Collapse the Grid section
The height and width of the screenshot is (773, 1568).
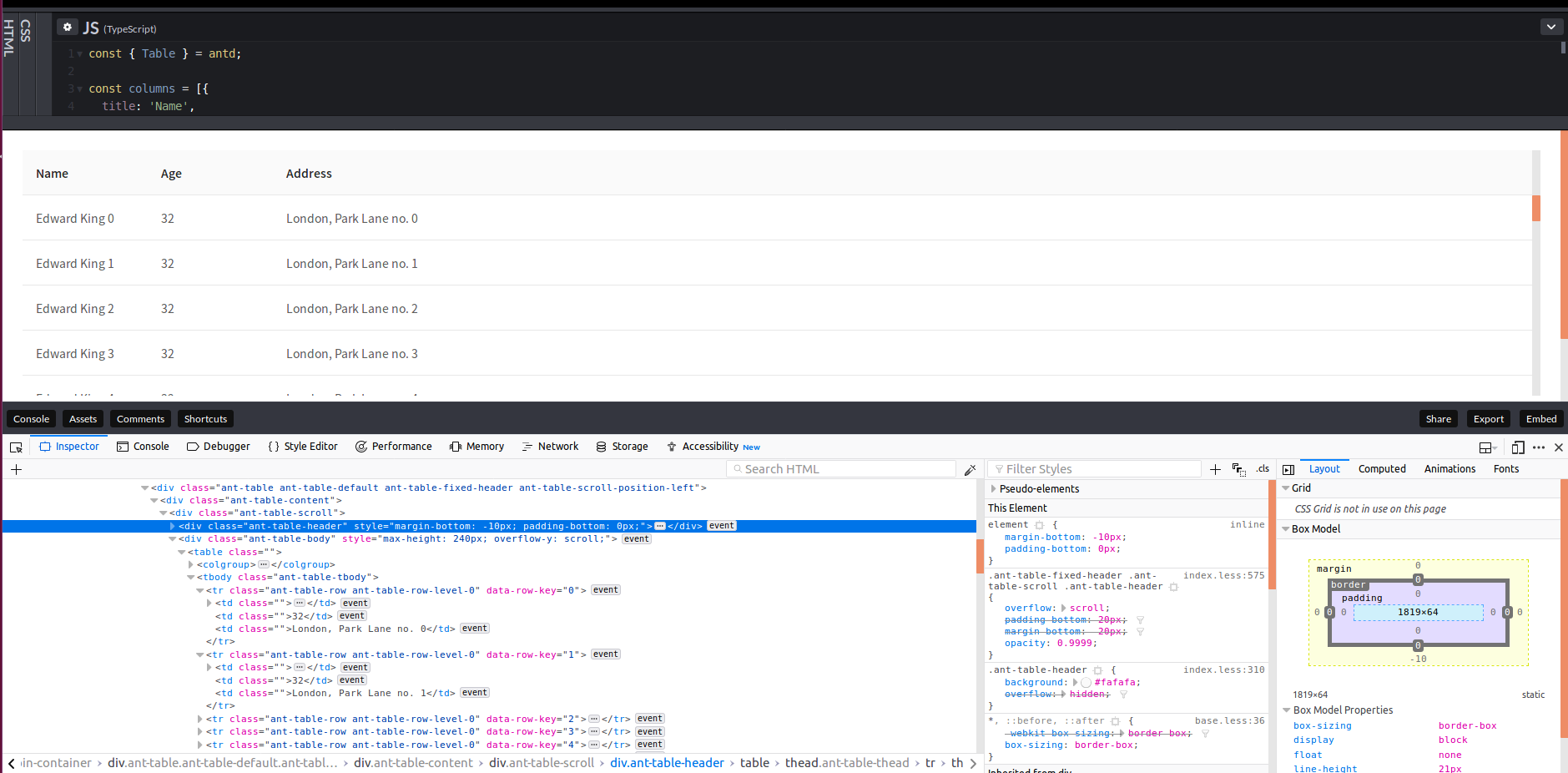point(1286,488)
